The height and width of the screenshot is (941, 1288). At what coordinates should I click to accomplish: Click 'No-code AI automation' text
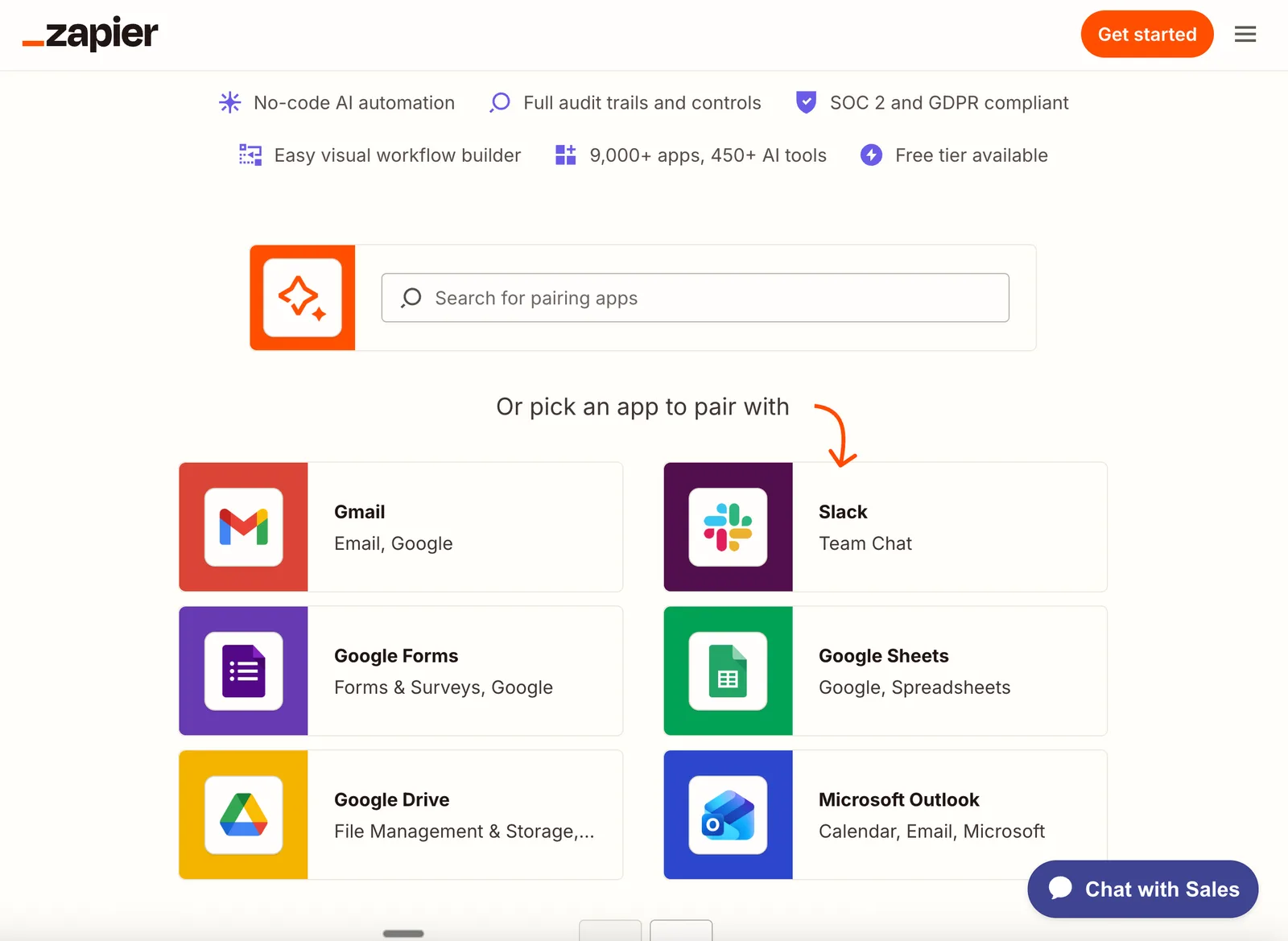click(354, 103)
